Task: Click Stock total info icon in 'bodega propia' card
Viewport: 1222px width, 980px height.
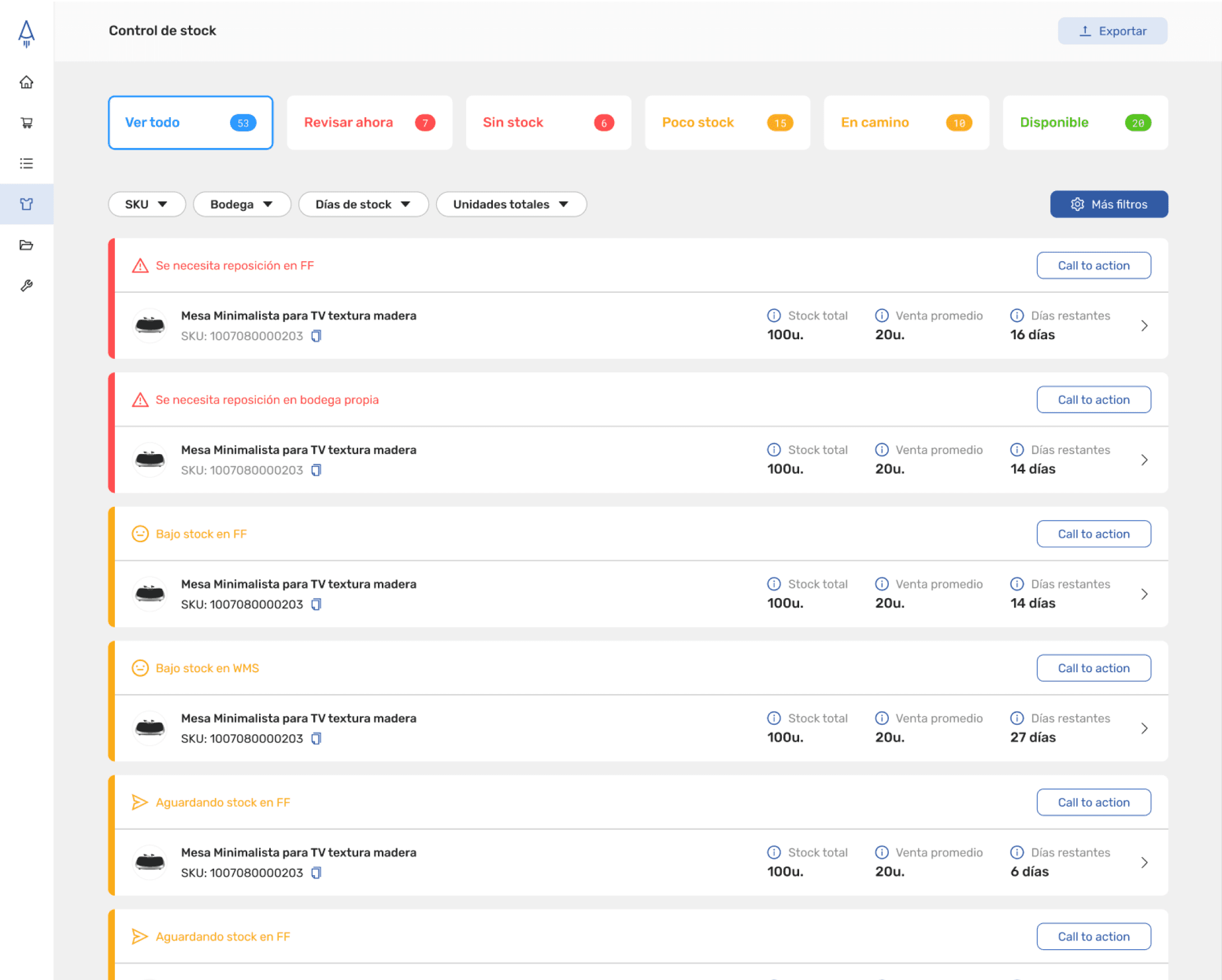Action: coord(774,450)
